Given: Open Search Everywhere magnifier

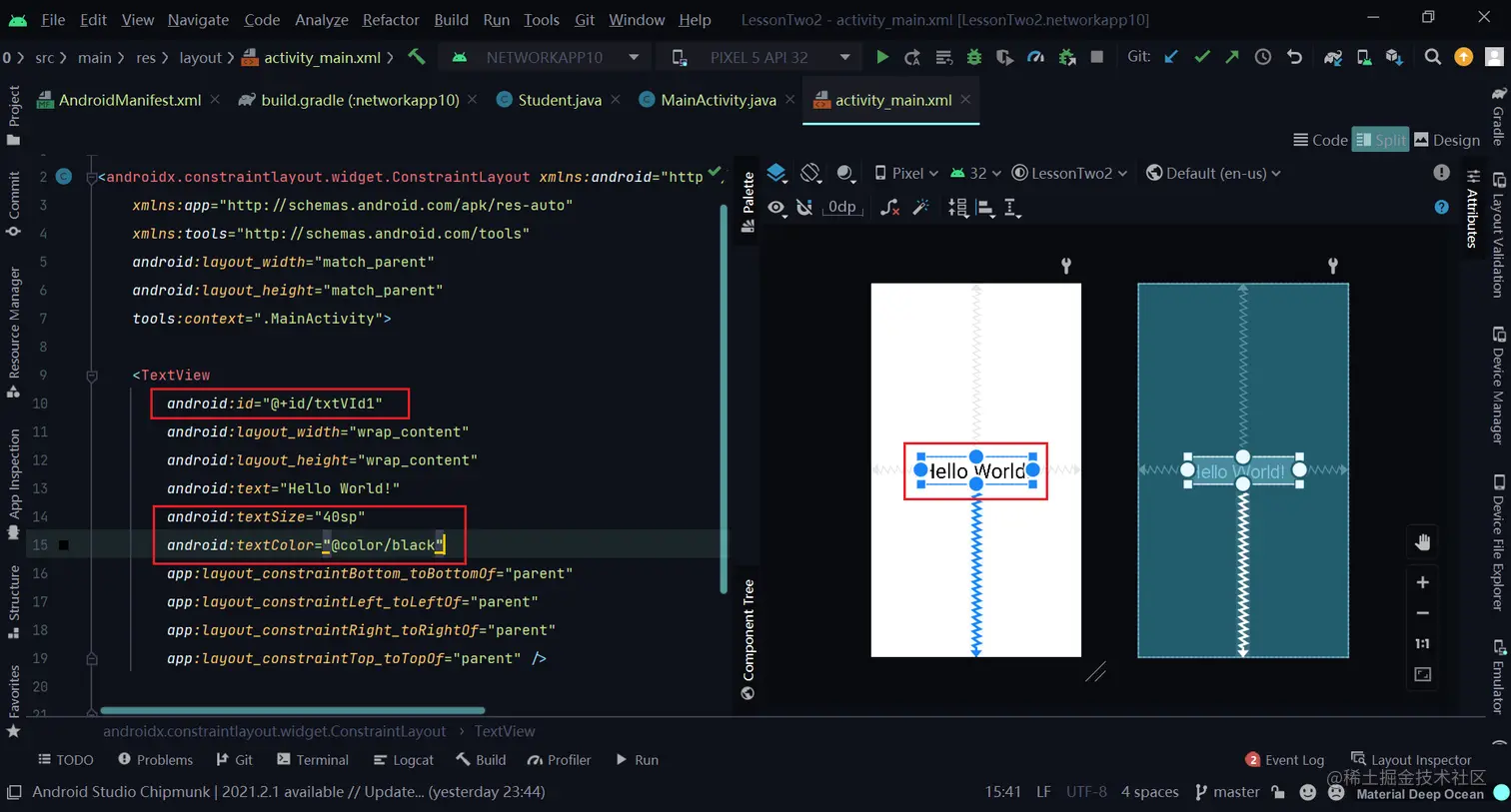Looking at the screenshot, I should pos(1432,57).
